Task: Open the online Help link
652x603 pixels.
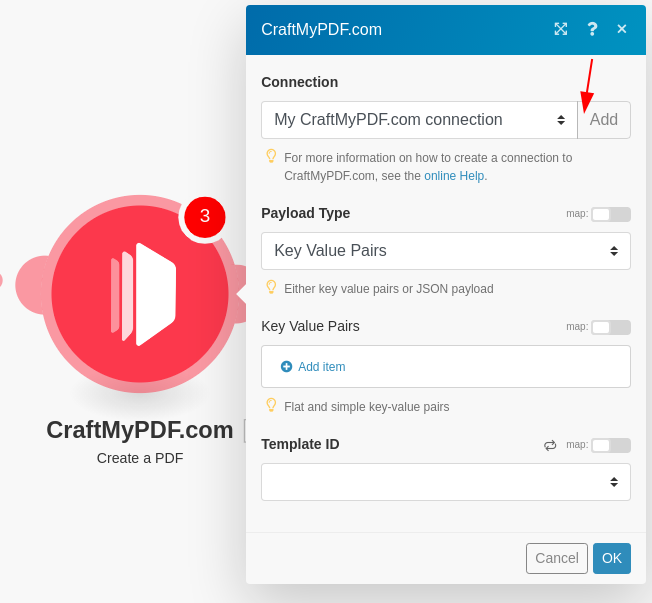Action: pos(454,176)
